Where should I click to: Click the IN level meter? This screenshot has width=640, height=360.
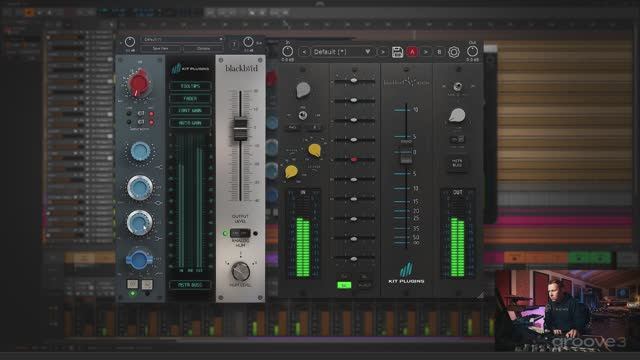[302, 234]
